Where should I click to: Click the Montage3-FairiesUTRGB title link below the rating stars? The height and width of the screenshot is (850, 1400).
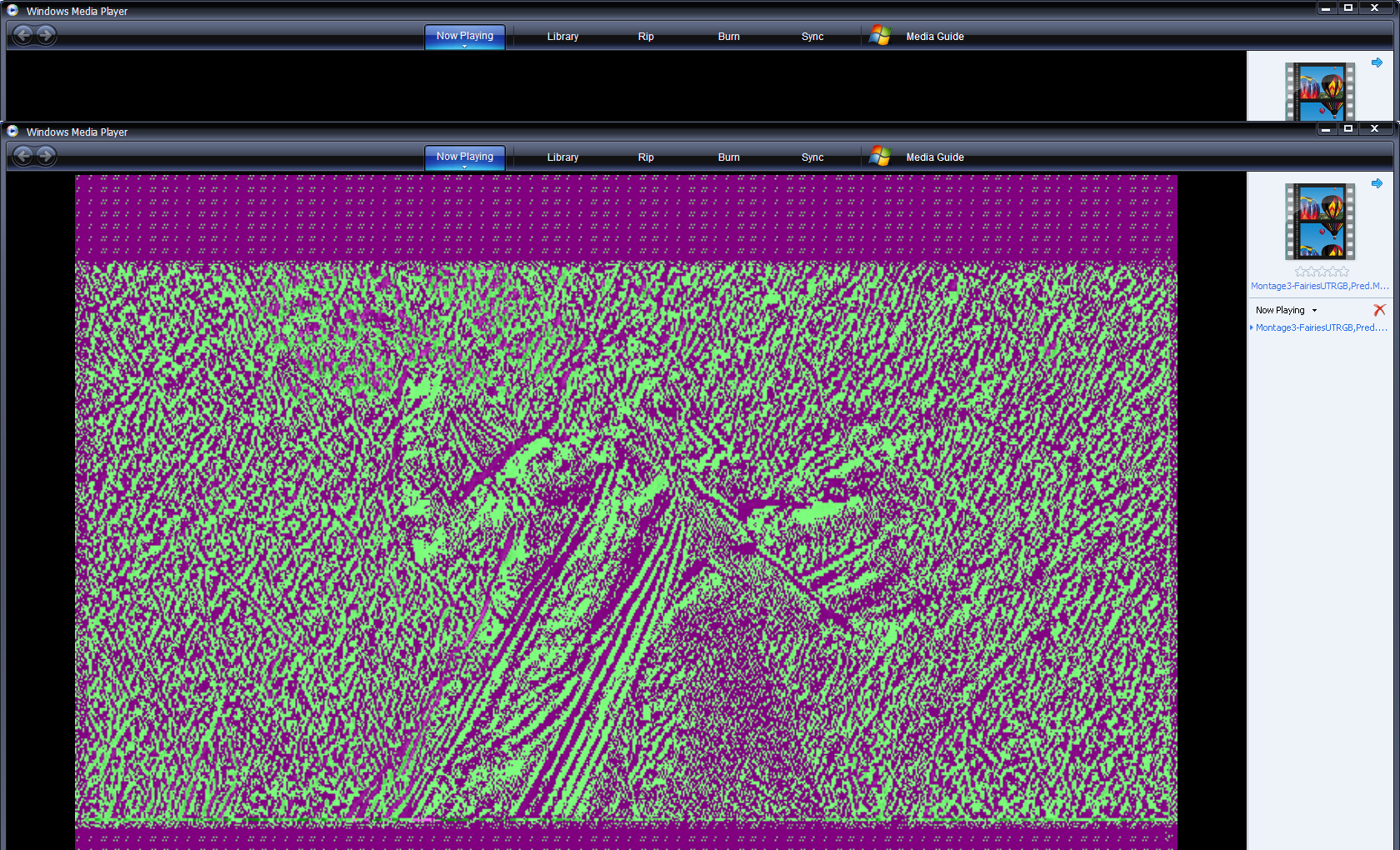(x=1319, y=286)
